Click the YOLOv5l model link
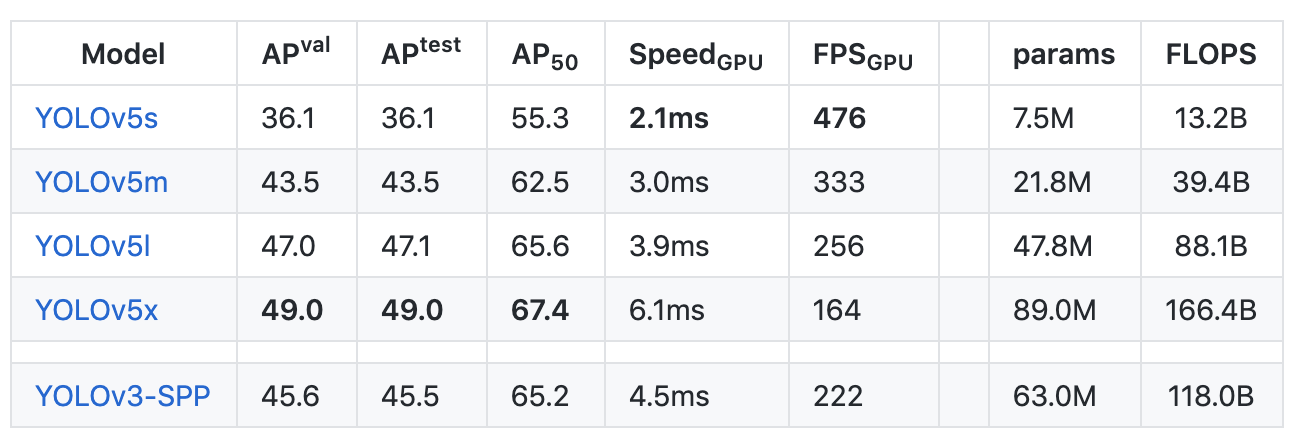This screenshot has height=440, width=1304. (x=93, y=246)
